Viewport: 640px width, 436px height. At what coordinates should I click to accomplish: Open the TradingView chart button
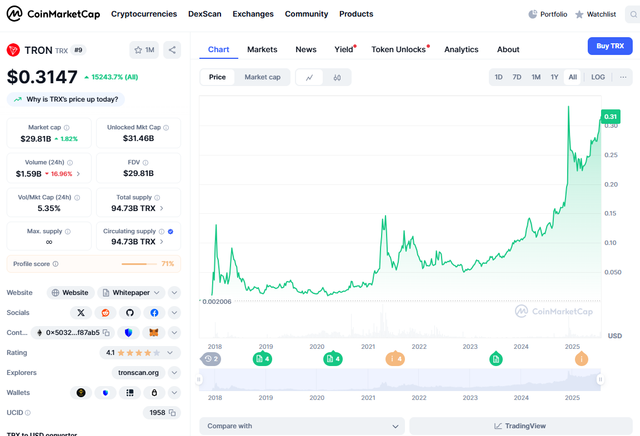pyautogui.click(x=521, y=426)
